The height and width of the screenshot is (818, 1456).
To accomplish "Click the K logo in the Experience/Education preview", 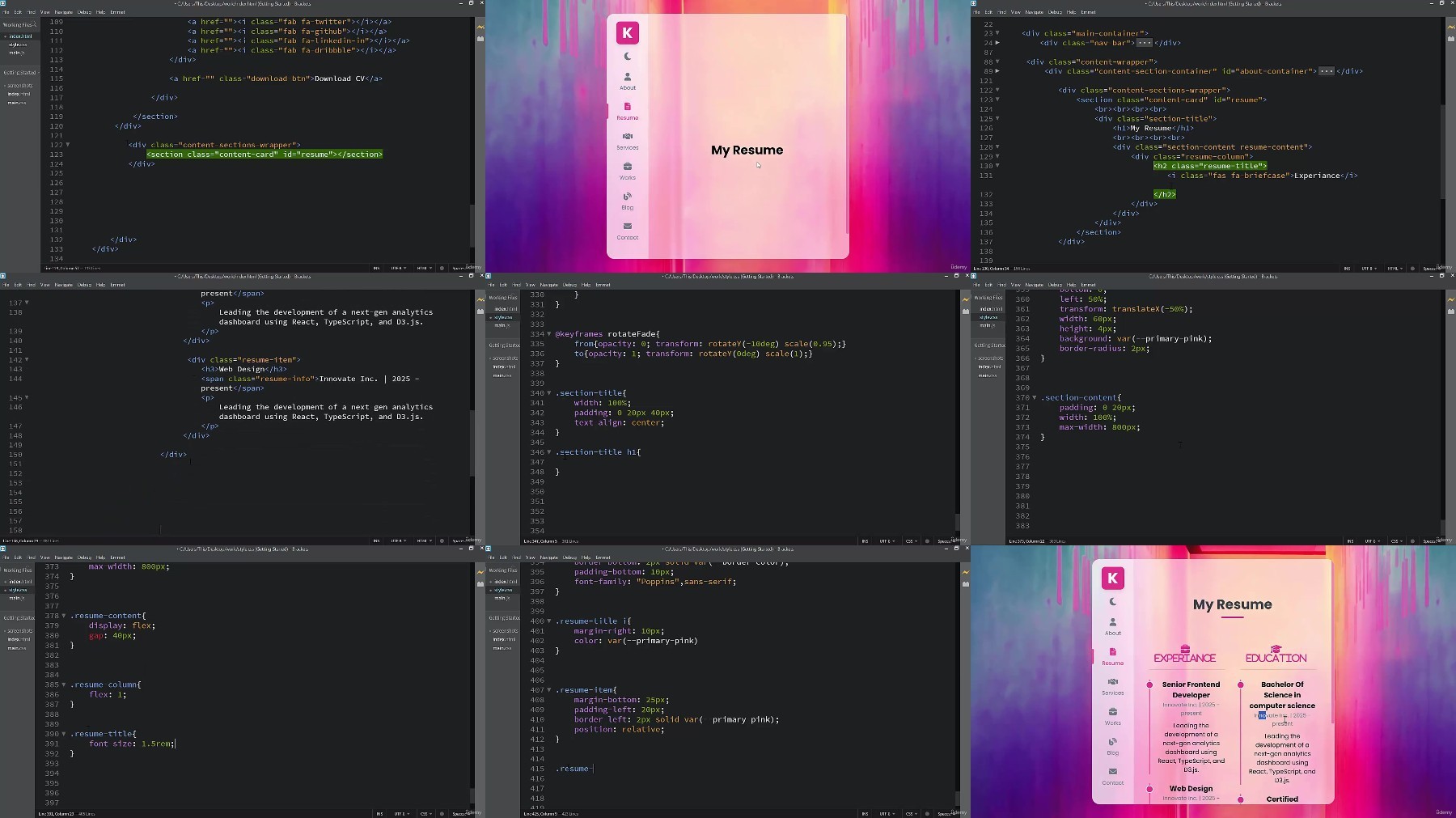I will [1112, 578].
